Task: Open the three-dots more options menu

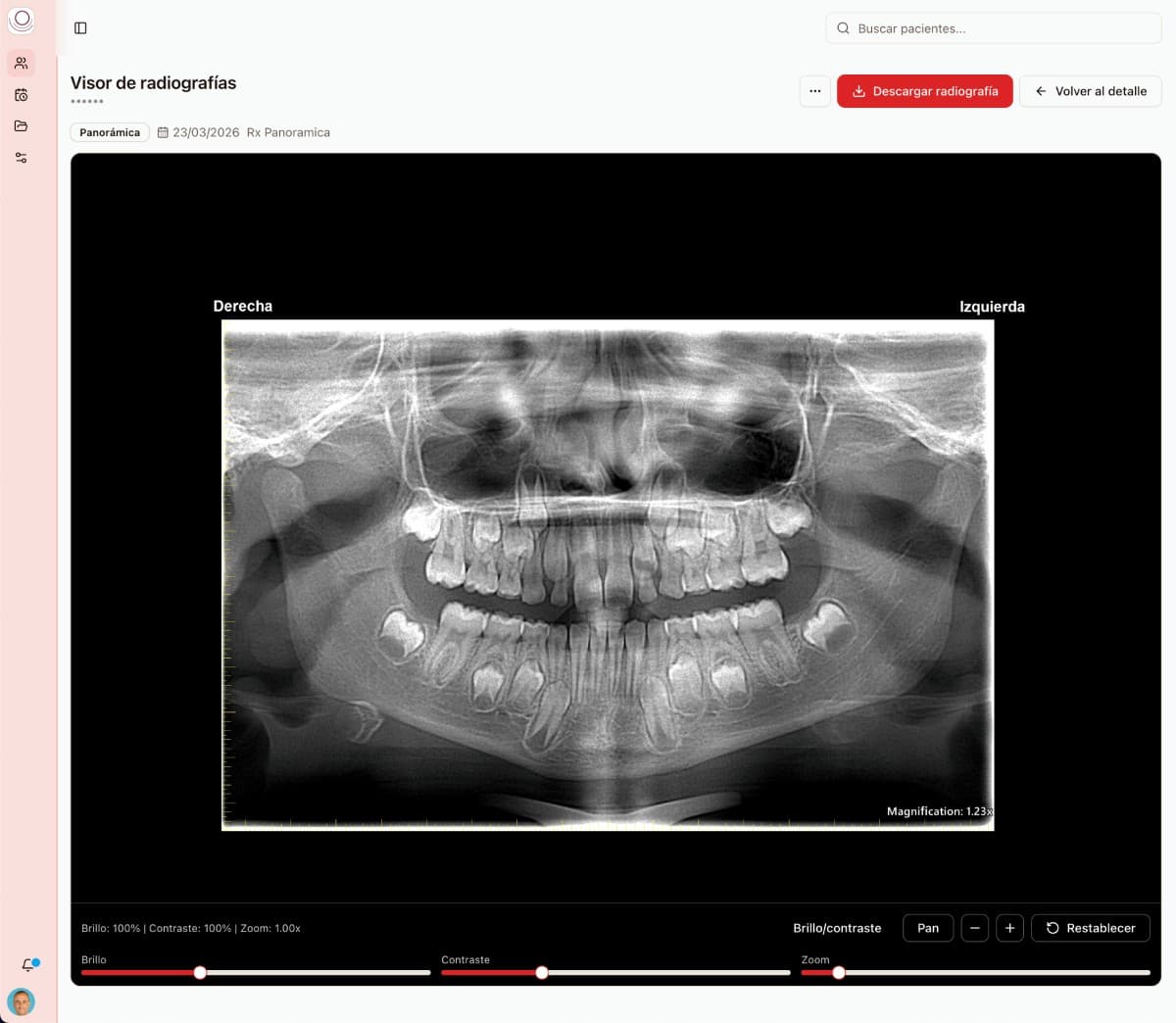Action: (x=814, y=91)
